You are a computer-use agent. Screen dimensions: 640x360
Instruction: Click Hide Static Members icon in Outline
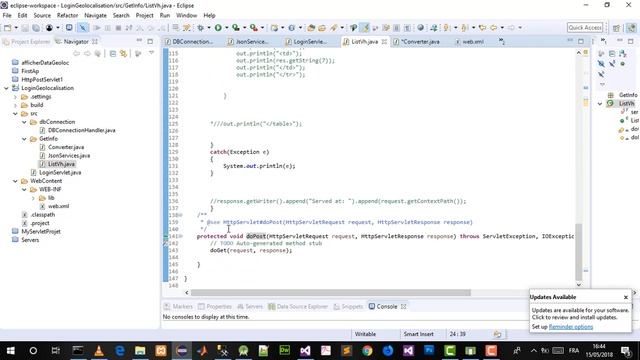coord(612,64)
